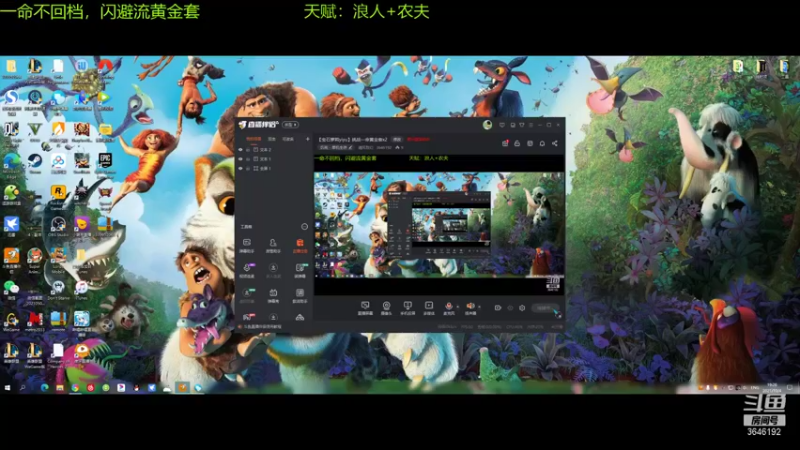Open the settings gear in bottom bar
The image size is (800, 450).
pos(522,308)
